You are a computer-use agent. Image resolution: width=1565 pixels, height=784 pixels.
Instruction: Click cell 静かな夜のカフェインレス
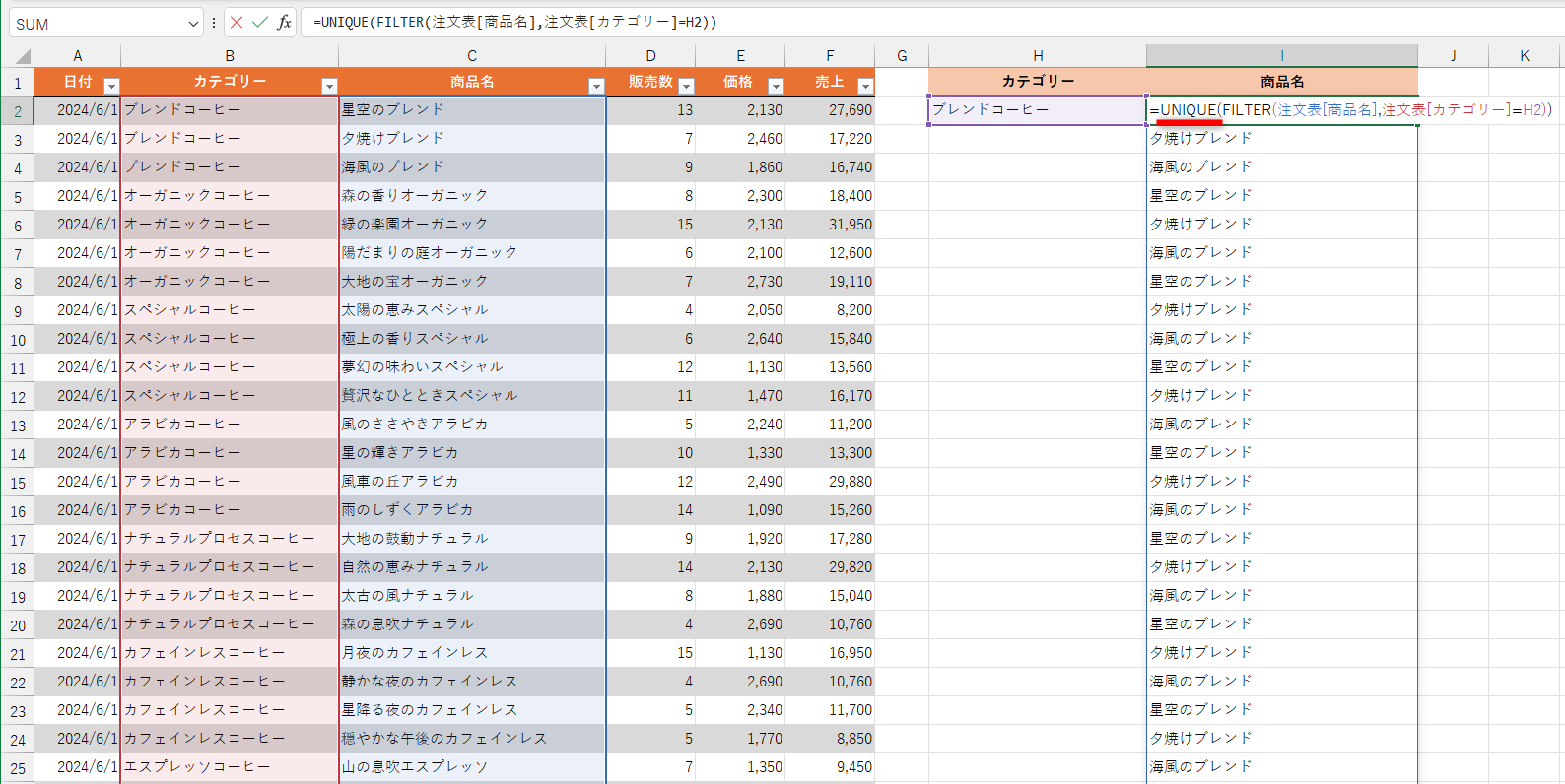pos(472,682)
